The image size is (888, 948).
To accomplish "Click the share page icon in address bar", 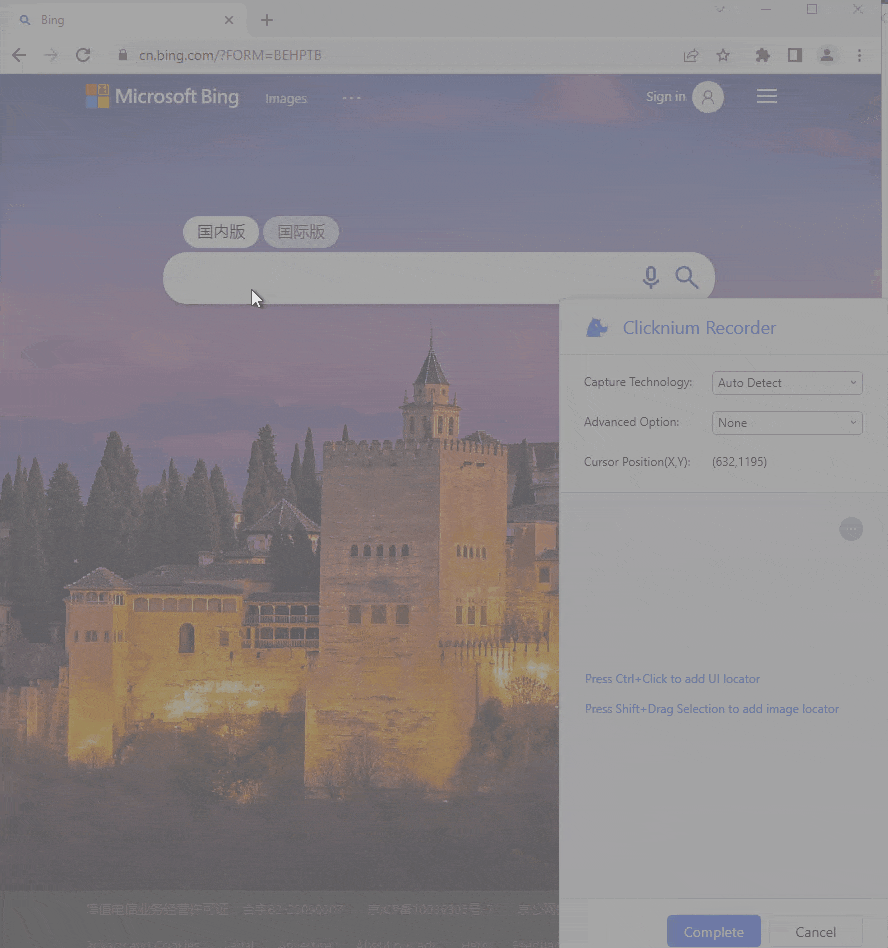I will [x=691, y=56].
